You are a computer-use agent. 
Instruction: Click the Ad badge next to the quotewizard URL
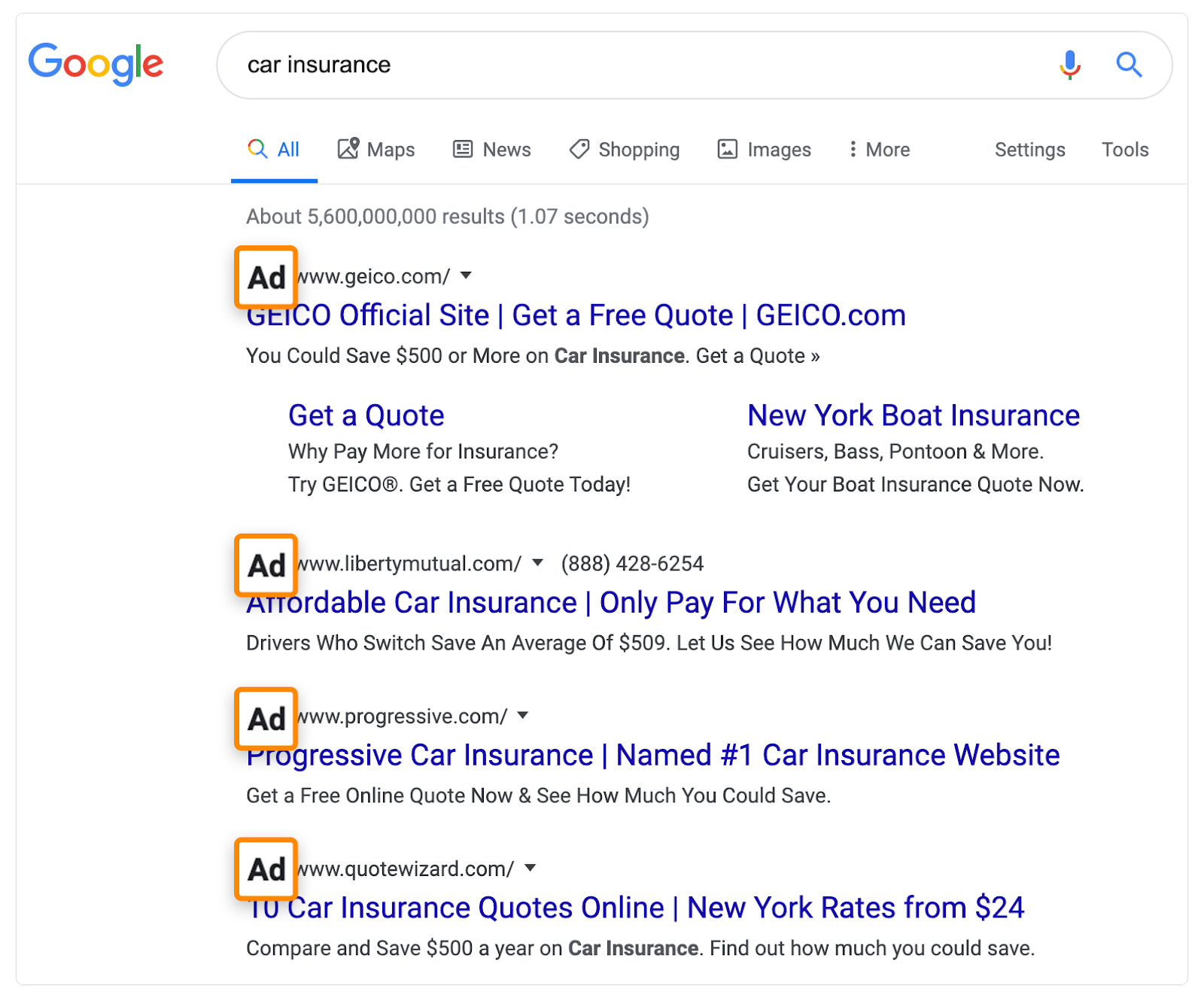click(266, 869)
